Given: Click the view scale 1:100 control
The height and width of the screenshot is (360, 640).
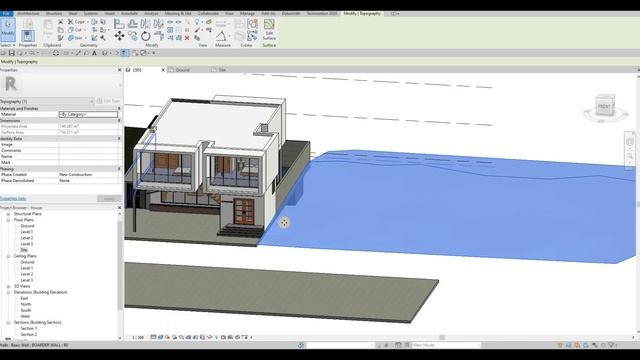Looking at the screenshot, I should pos(138,338).
